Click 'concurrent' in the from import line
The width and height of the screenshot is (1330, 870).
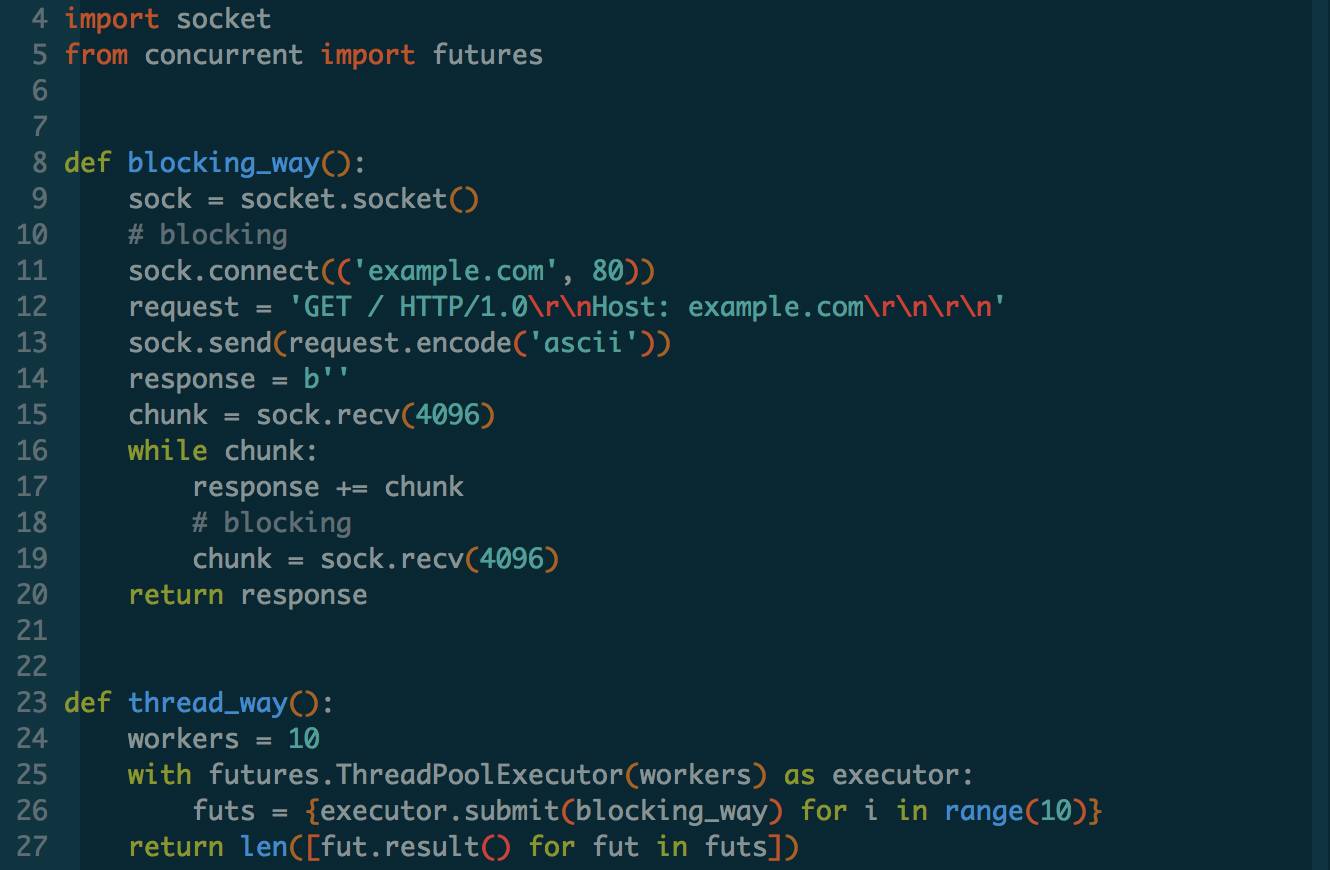pos(223,55)
